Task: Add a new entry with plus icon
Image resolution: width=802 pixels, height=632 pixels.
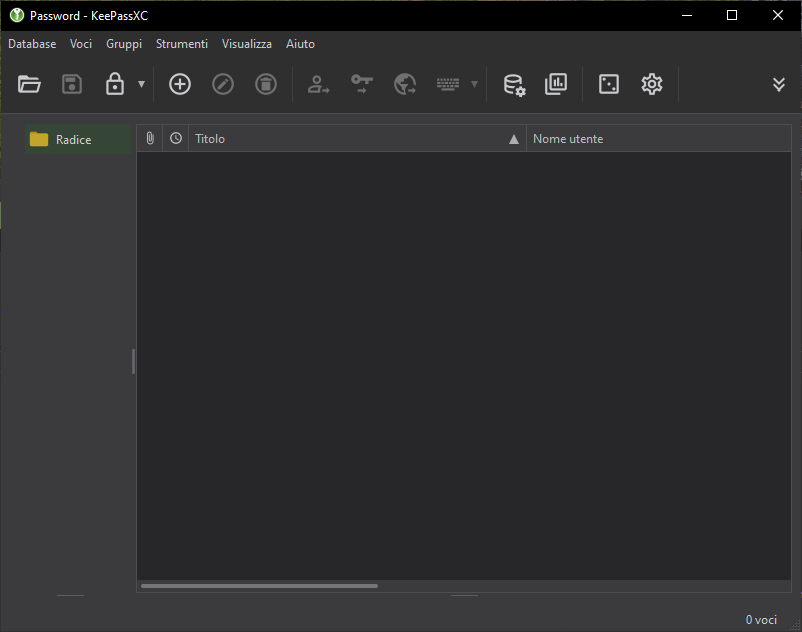Action: (x=179, y=85)
